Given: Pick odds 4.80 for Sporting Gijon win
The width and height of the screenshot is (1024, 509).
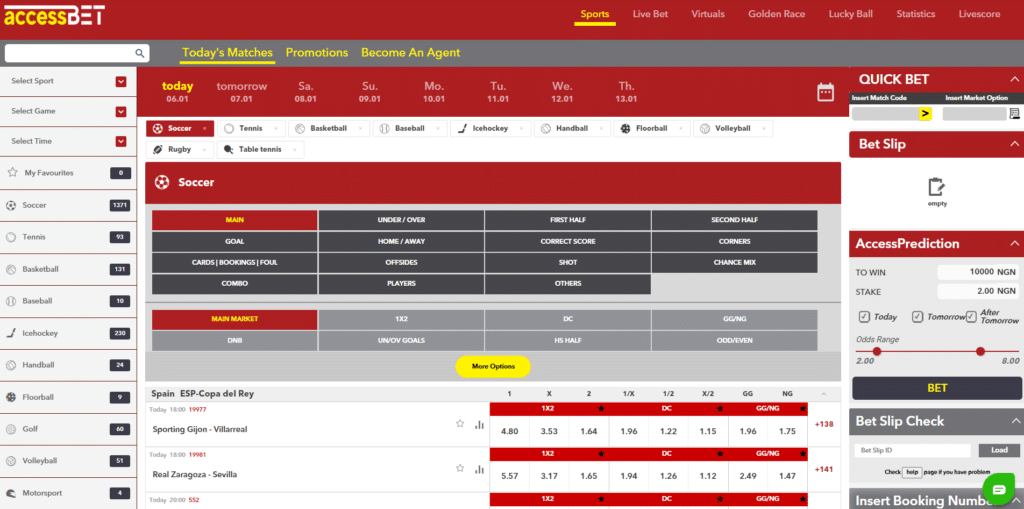Looking at the screenshot, I should 509,432.
